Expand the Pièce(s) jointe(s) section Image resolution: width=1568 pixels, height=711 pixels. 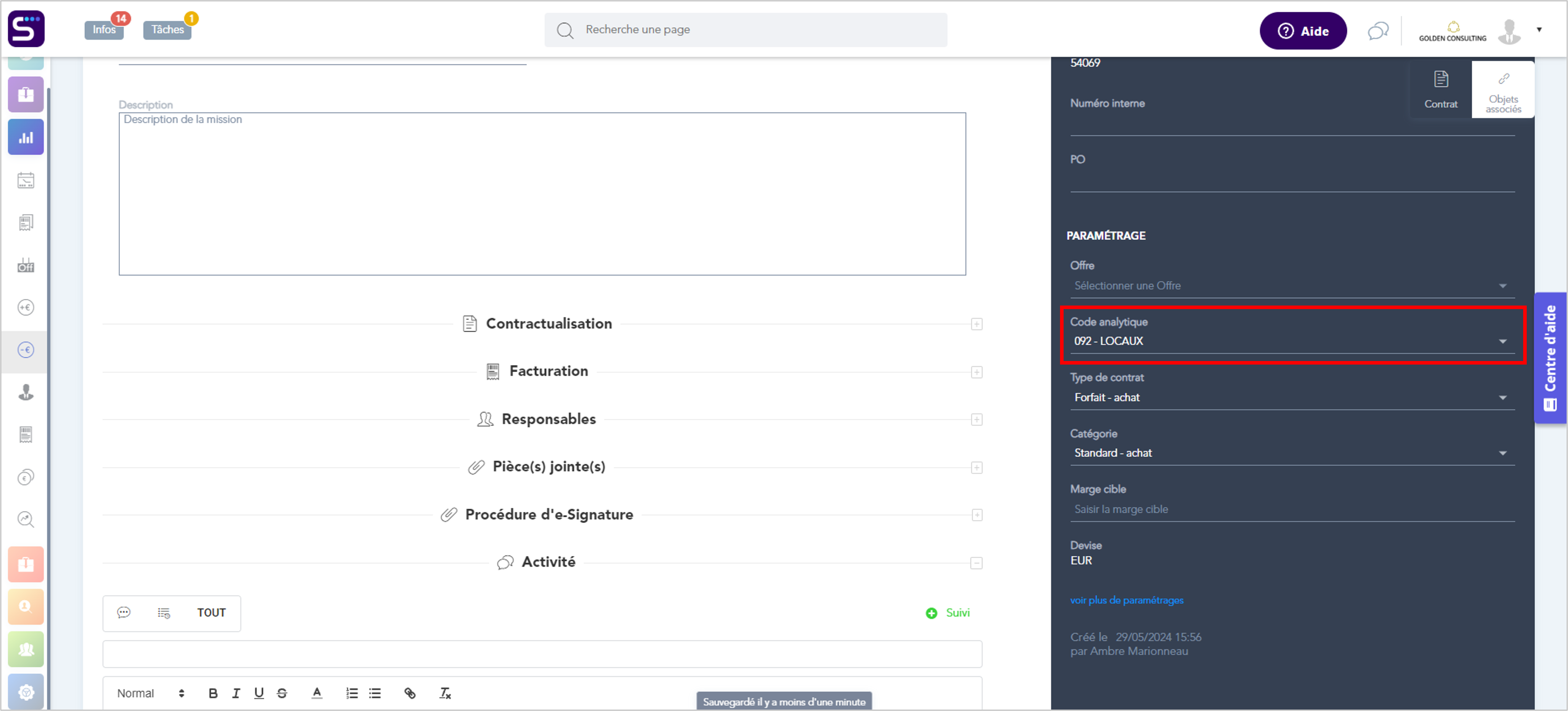click(976, 467)
